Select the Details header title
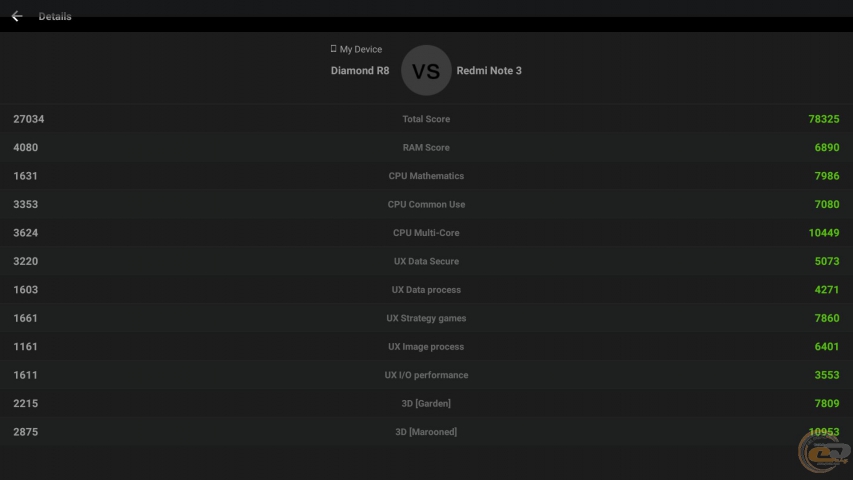 [55, 16]
